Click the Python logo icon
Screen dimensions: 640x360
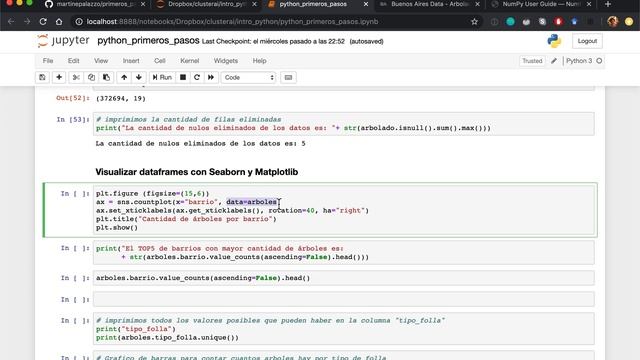point(554,41)
